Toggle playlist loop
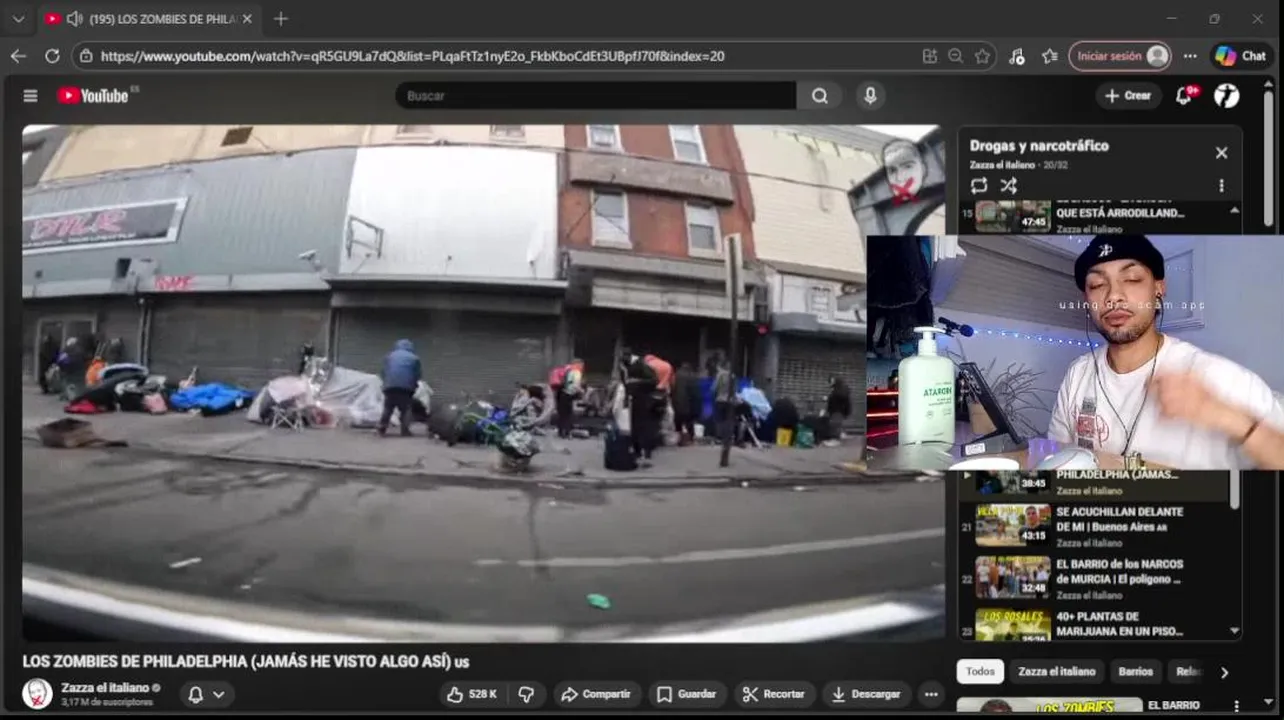This screenshot has width=1284, height=720. (x=979, y=185)
